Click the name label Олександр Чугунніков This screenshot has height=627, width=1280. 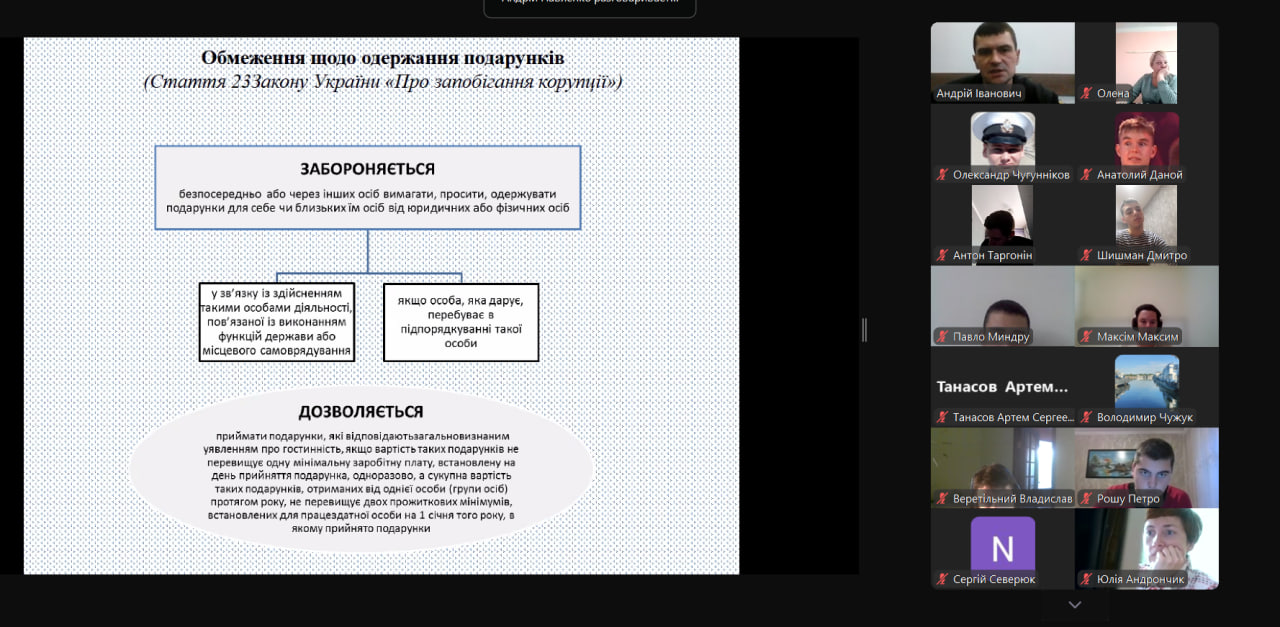click(x=1011, y=175)
